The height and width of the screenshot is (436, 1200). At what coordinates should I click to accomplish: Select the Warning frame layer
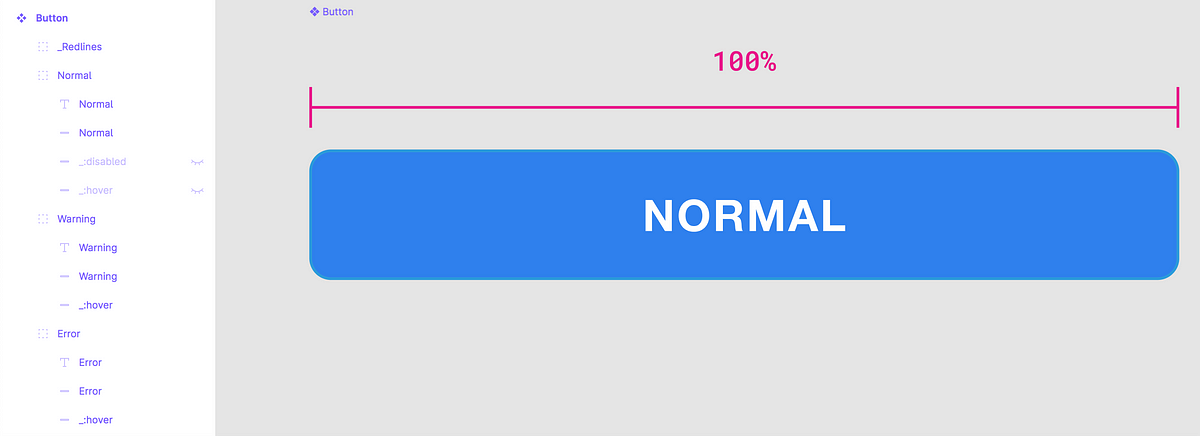[107, 219]
